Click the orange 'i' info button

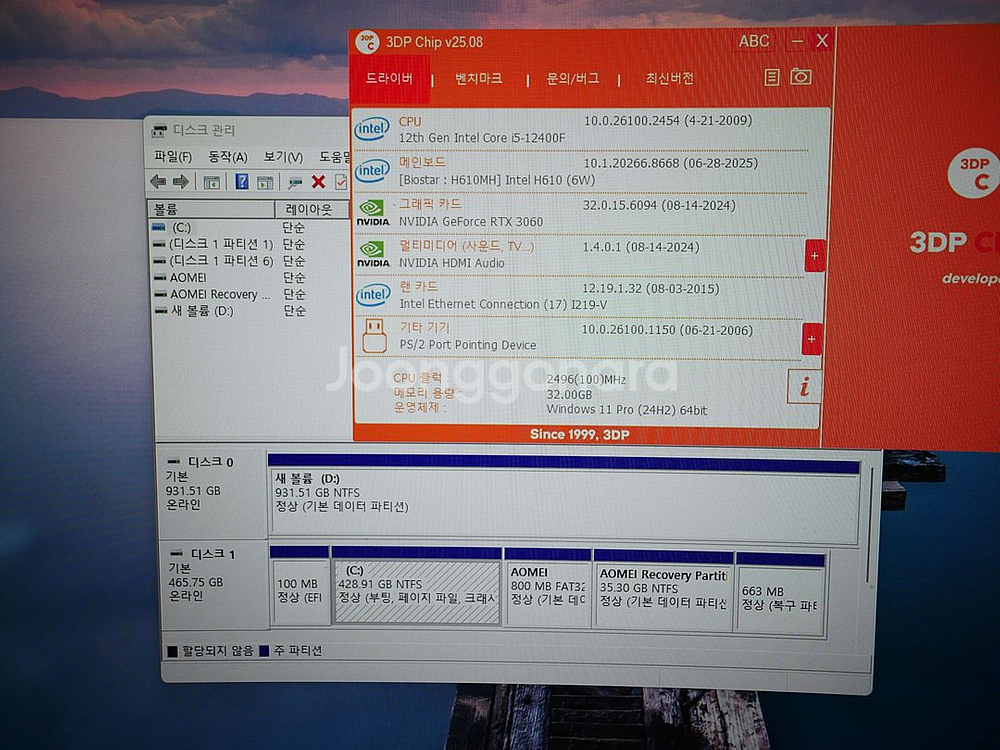click(x=805, y=387)
